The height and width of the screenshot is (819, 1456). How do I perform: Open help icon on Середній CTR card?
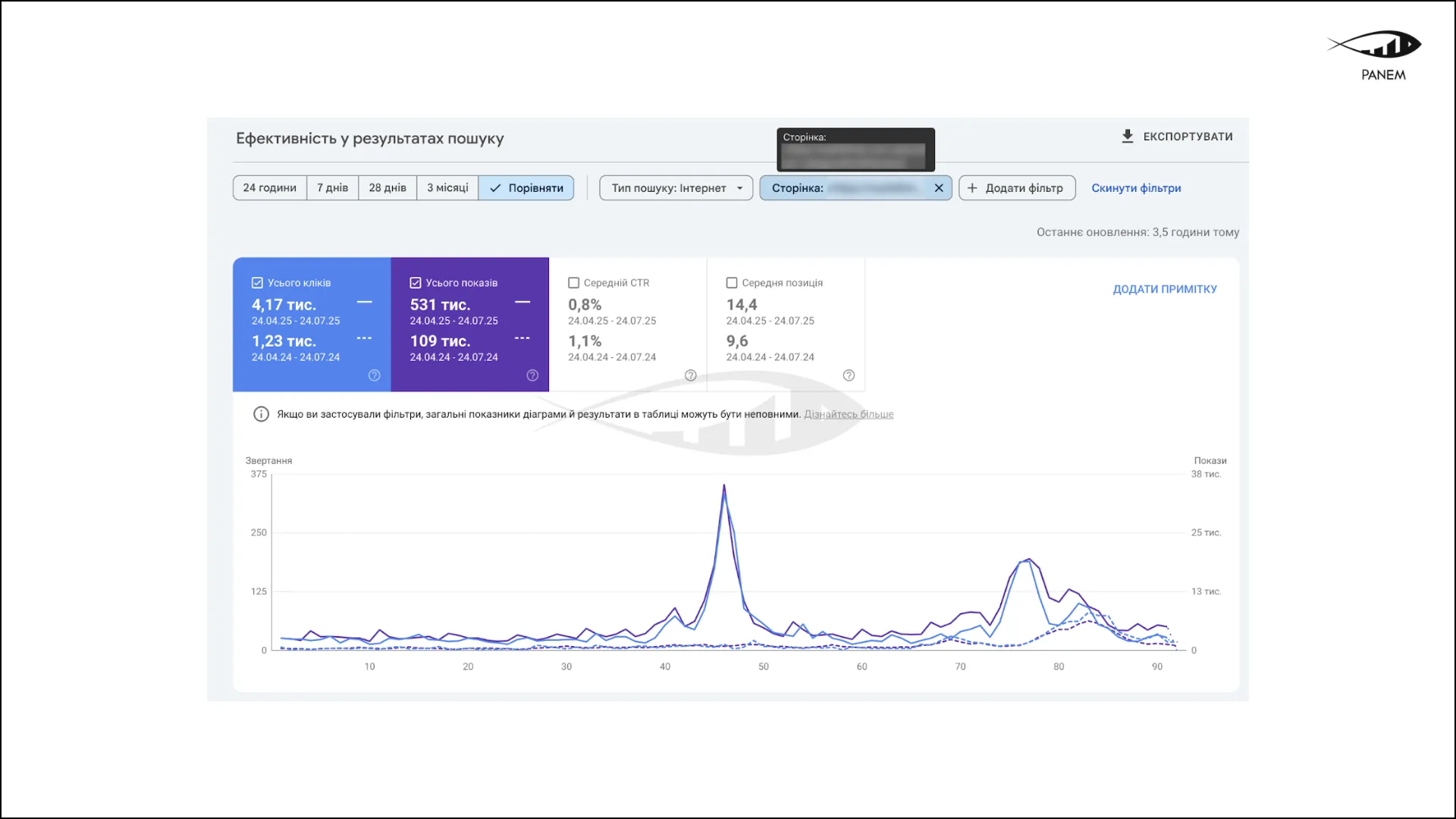[690, 375]
